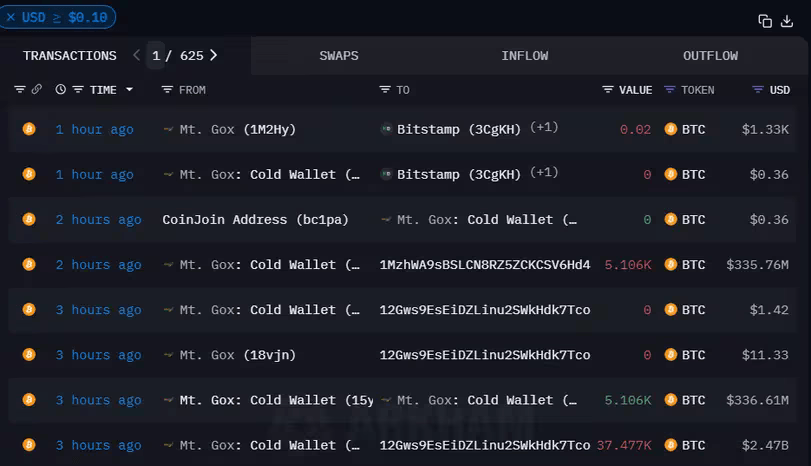Open the TIME column sort dropdown arrow
This screenshot has height=466, width=811.
129,90
